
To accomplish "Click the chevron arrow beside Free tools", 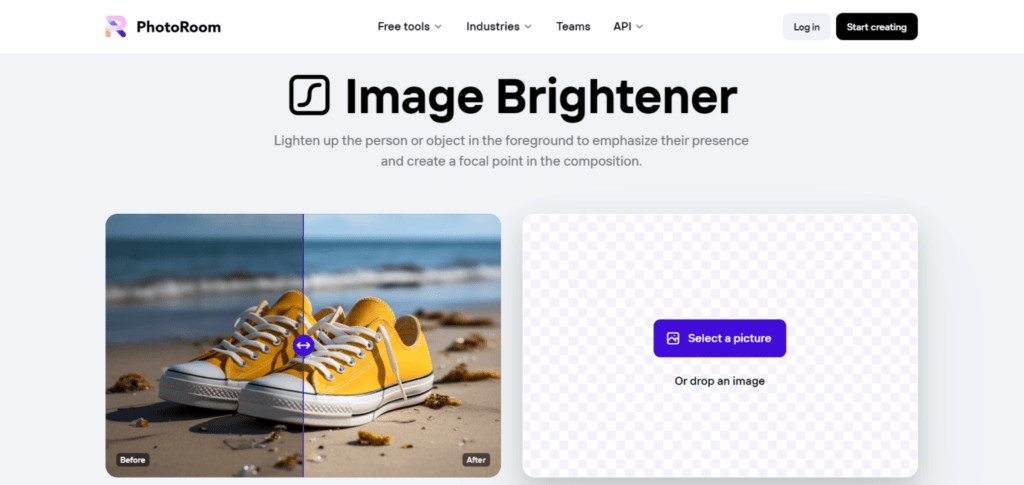I will pyautogui.click(x=438, y=27).
